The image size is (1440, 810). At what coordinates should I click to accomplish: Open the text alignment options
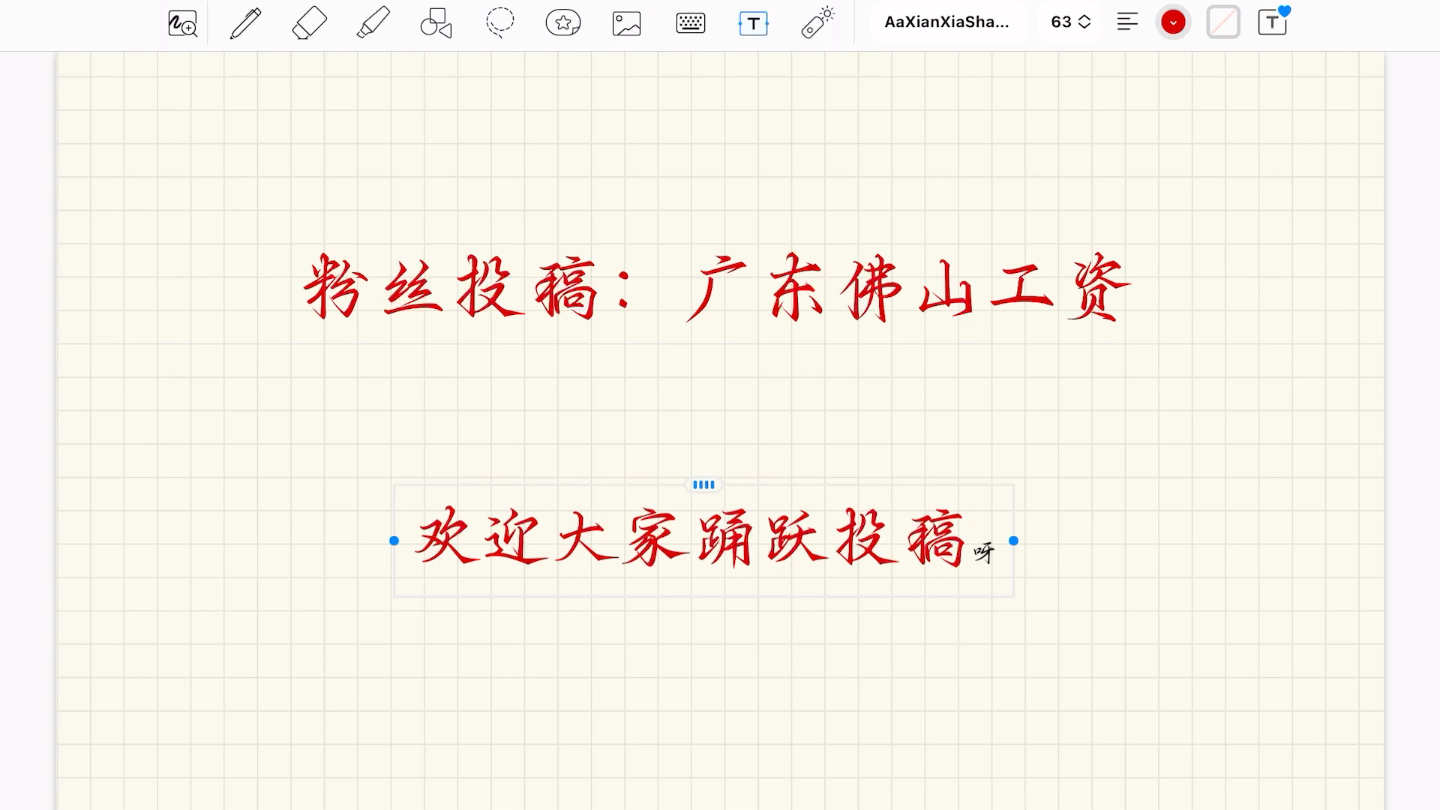(1128, 22)
